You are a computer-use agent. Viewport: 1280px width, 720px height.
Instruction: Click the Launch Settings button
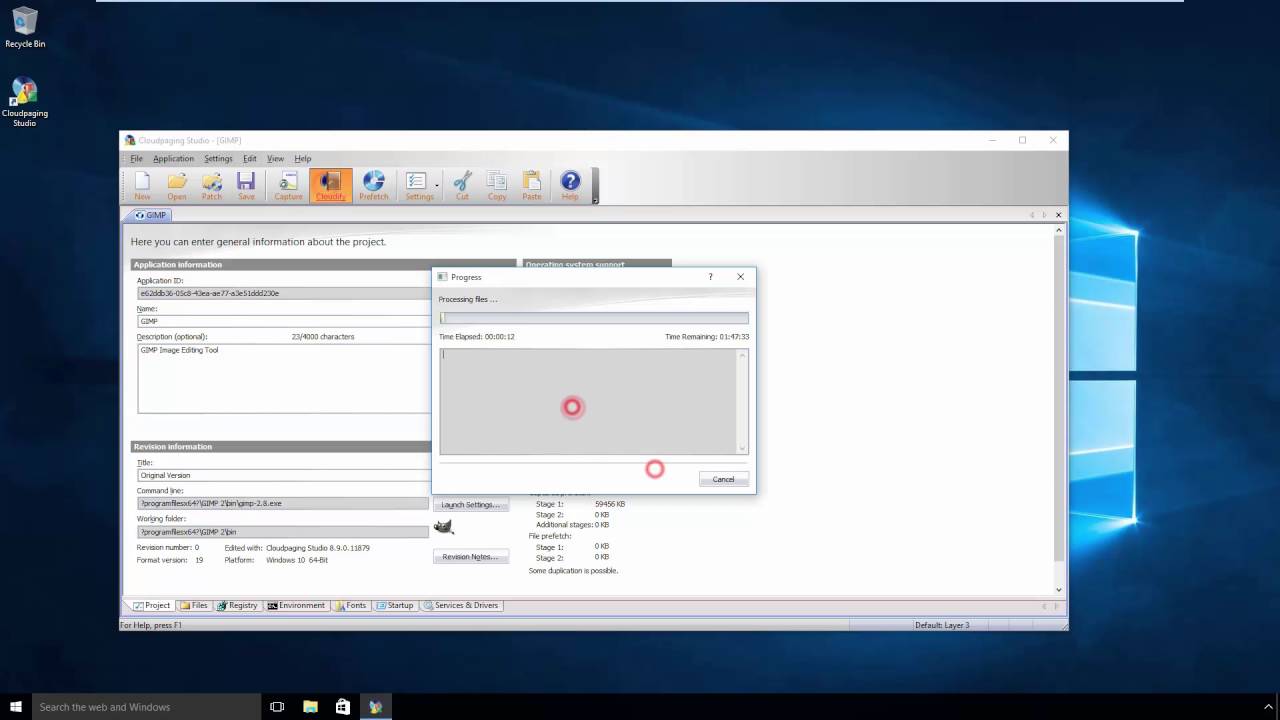(x=470, y=504)
